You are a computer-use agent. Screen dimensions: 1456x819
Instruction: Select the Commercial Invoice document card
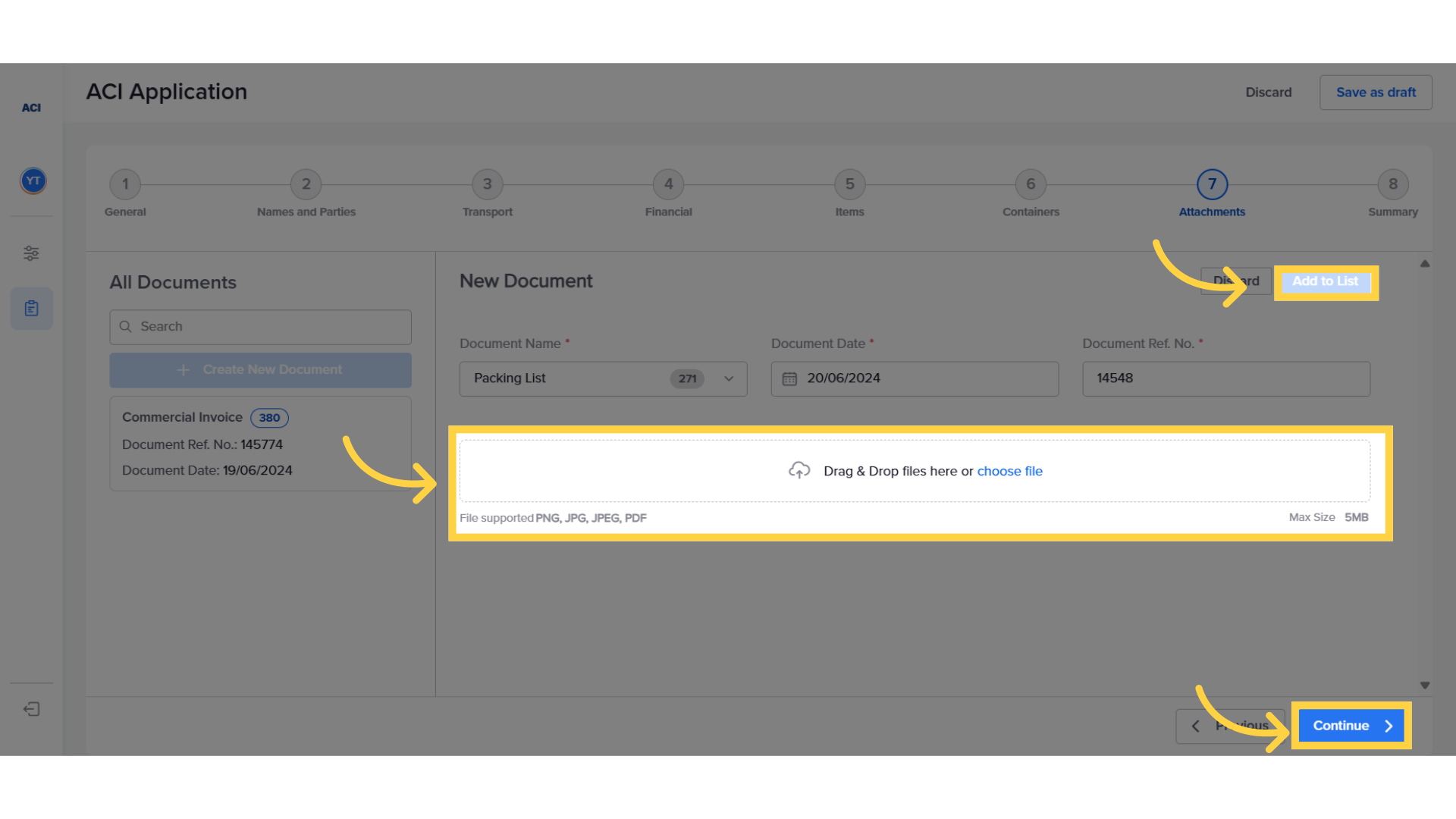point(260,444)
